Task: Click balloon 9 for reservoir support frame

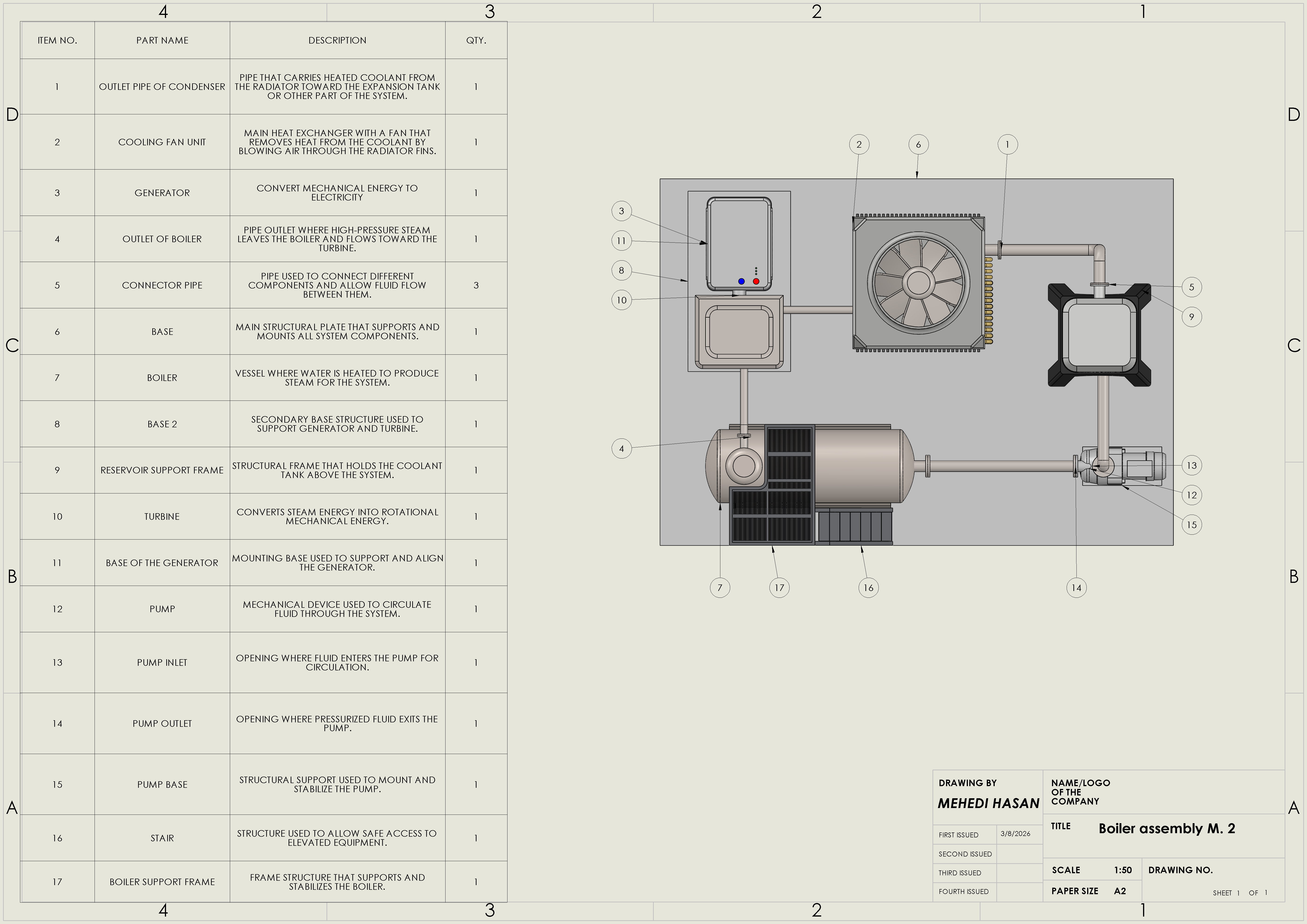Action: [x=1191, y=317]
